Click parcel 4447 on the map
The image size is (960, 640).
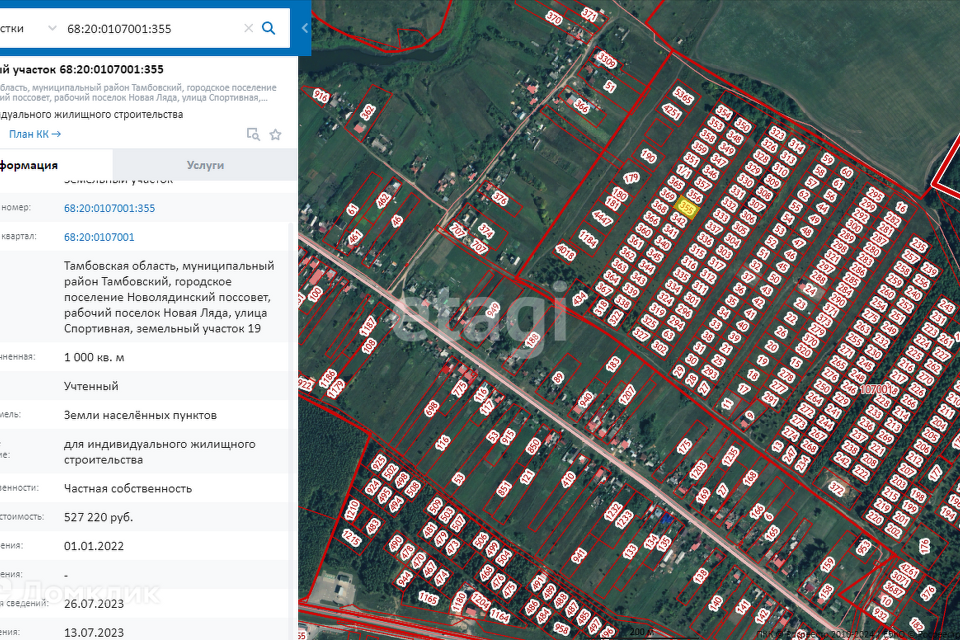(x=603, y=216)
